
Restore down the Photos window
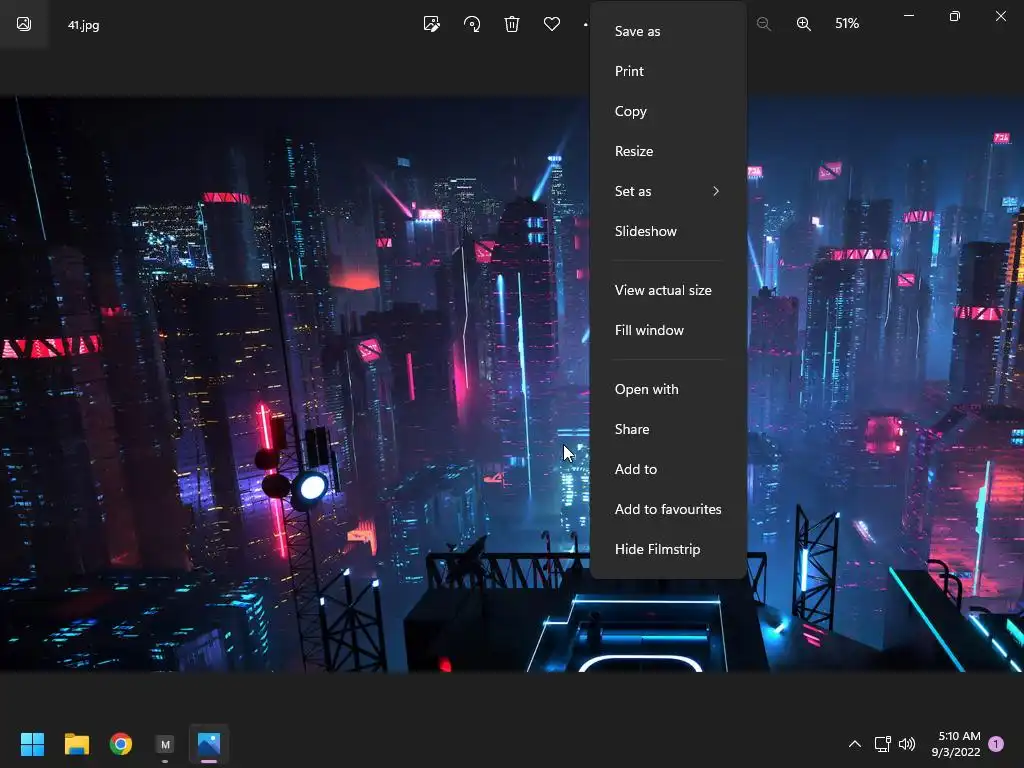point(955,16)
